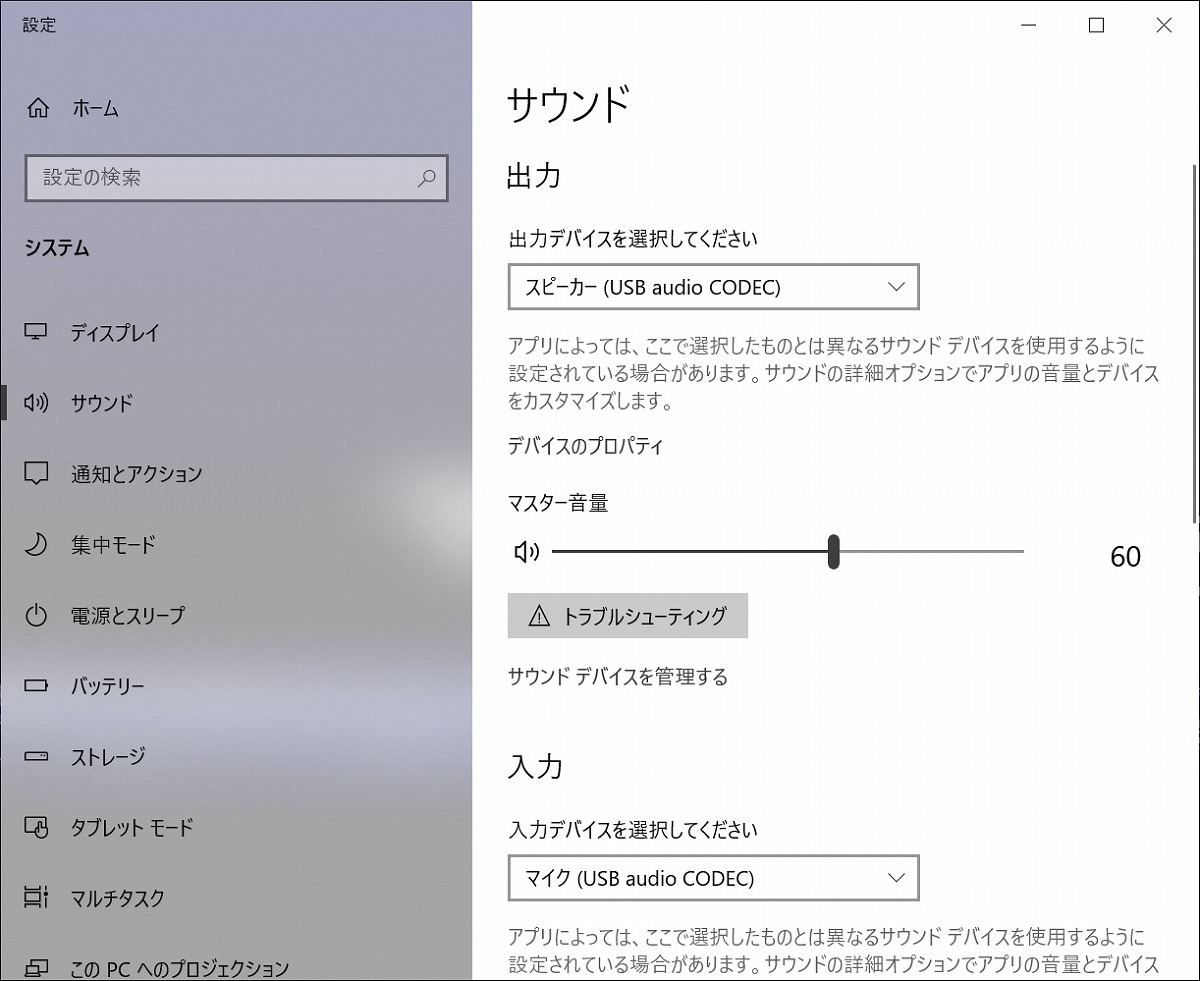
Task: Click the Tablet mode icon
Action: [x=36, y=827]
